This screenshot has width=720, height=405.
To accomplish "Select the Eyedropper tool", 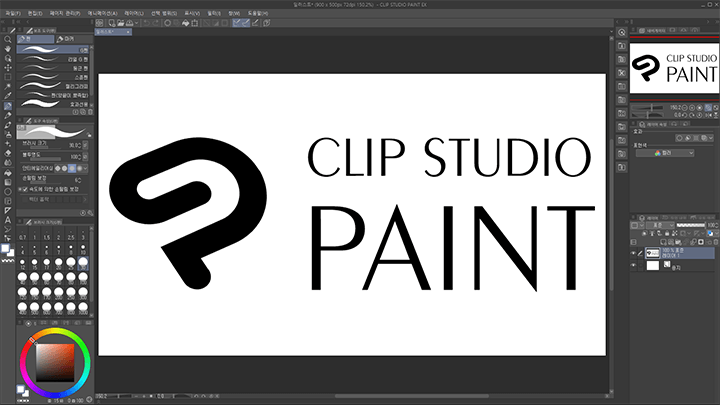I will [8, 96].
